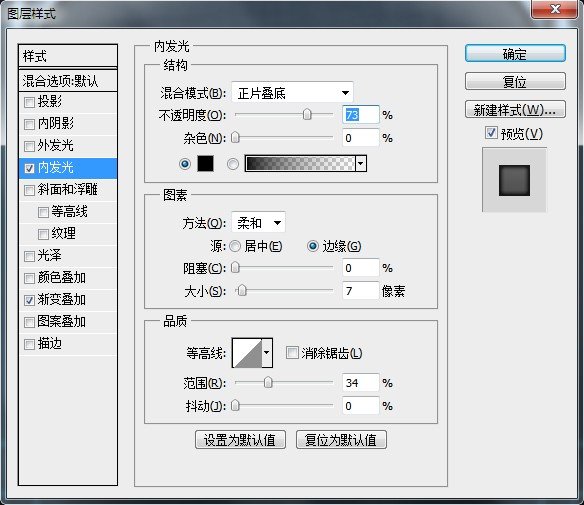Check the 消除锯齿 anti-alias checkbox
This screenshot has width=584, height=505.
pos(292,352)
